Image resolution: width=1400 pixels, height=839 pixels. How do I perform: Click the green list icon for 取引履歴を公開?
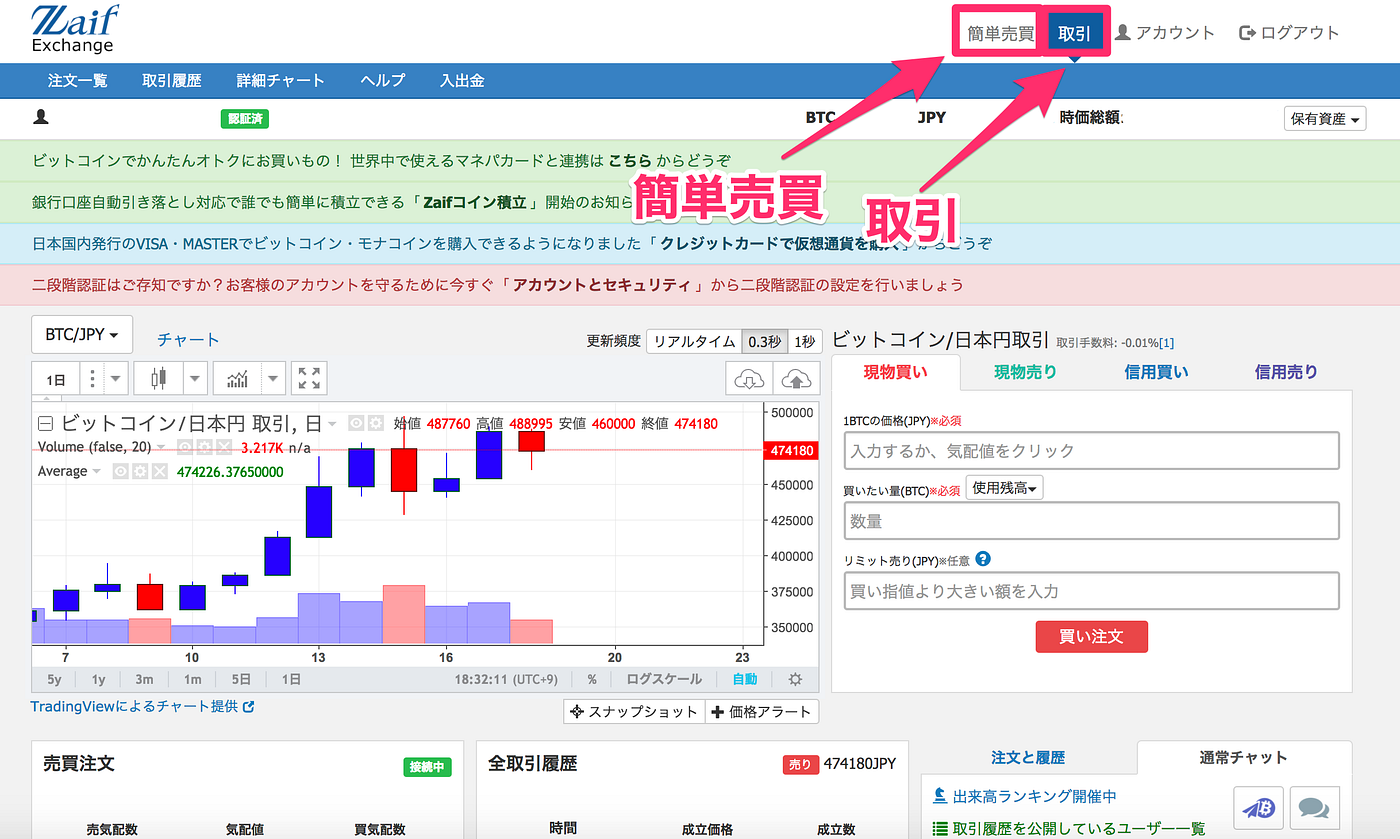click(939, 829)
